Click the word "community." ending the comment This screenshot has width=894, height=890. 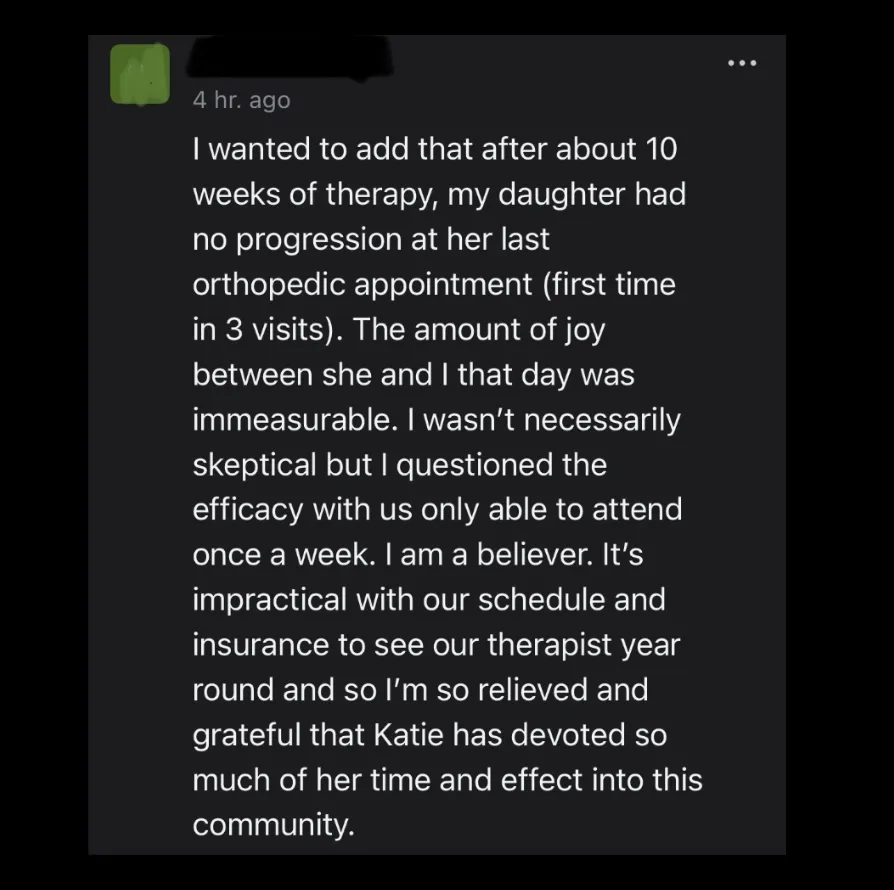[x=274, y=824]
